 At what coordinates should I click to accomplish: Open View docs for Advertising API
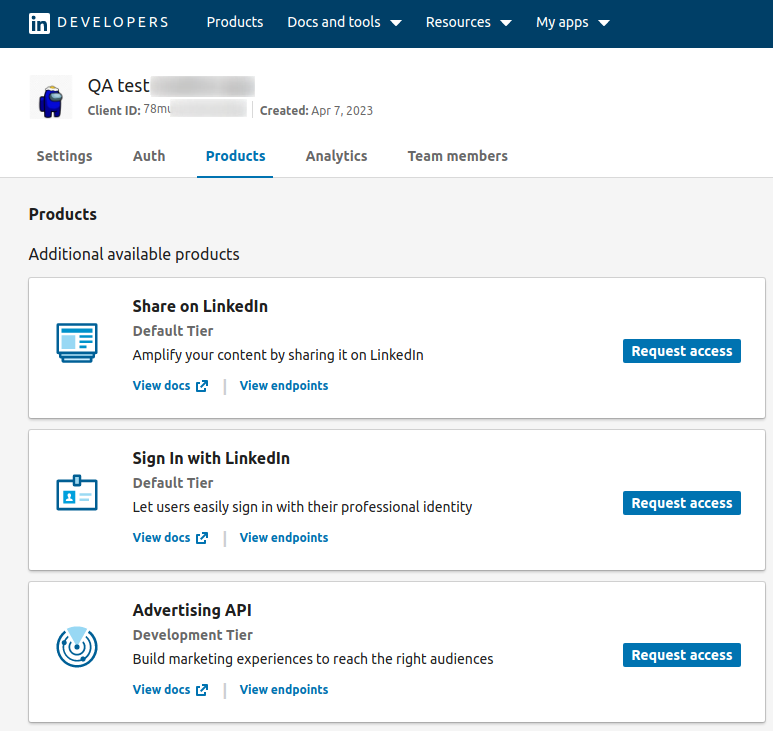pyautogui.click(x=161, y=689)
